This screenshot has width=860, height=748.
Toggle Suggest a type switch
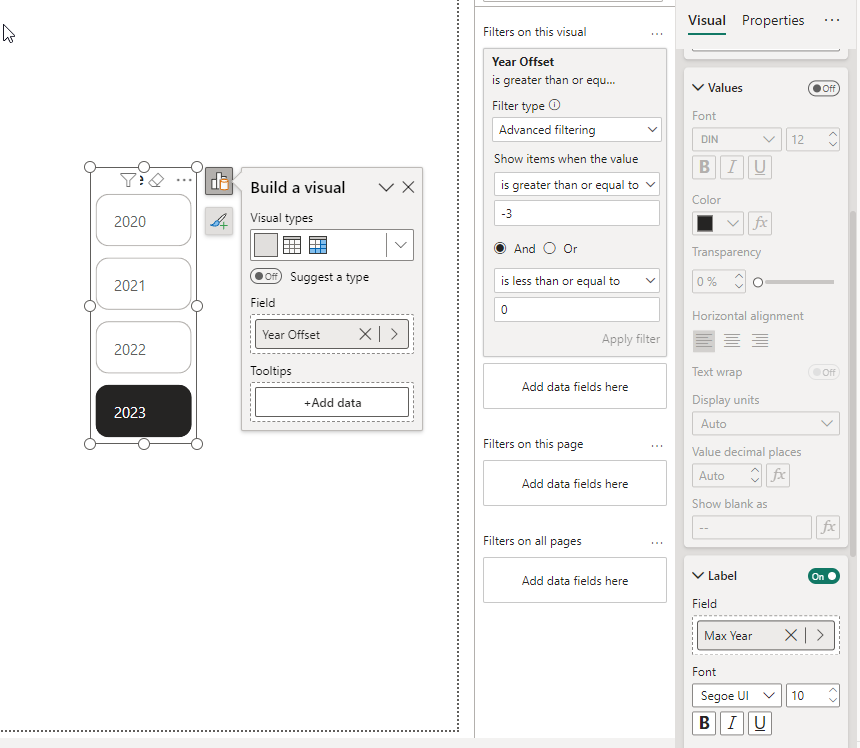tap(266, 276)
